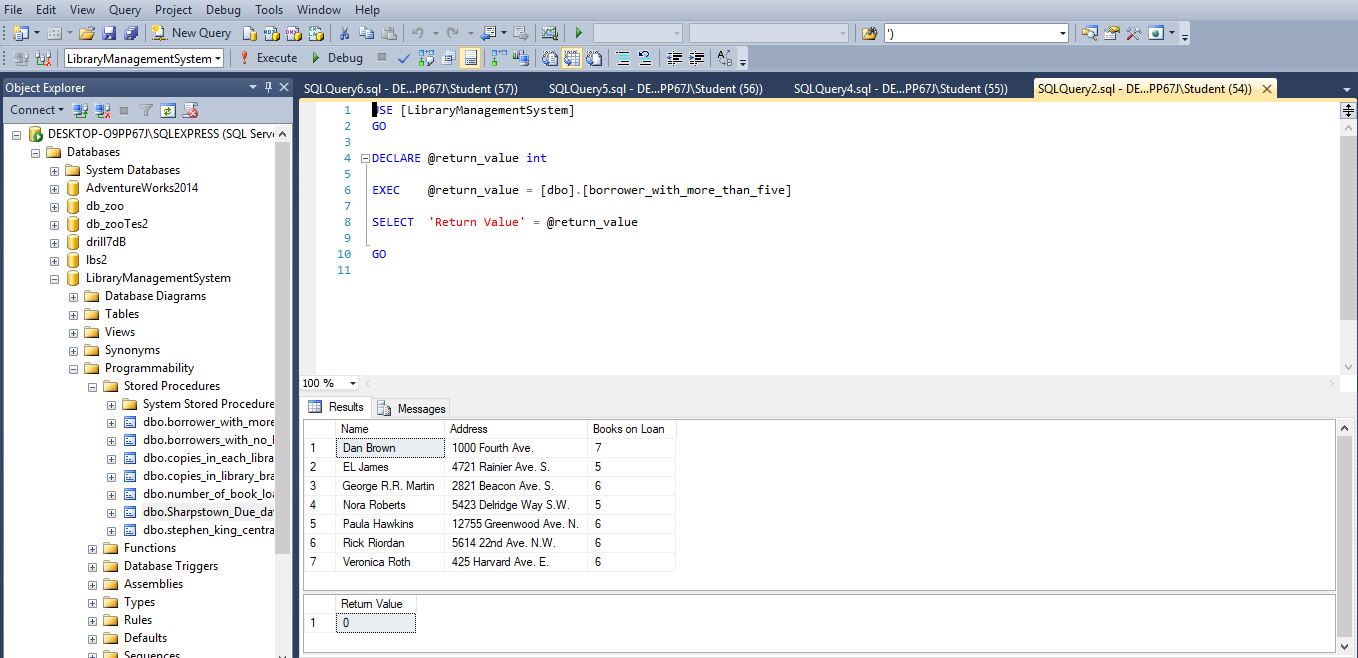Click the Object Explorer vertical scrollbar

[283, 390]
